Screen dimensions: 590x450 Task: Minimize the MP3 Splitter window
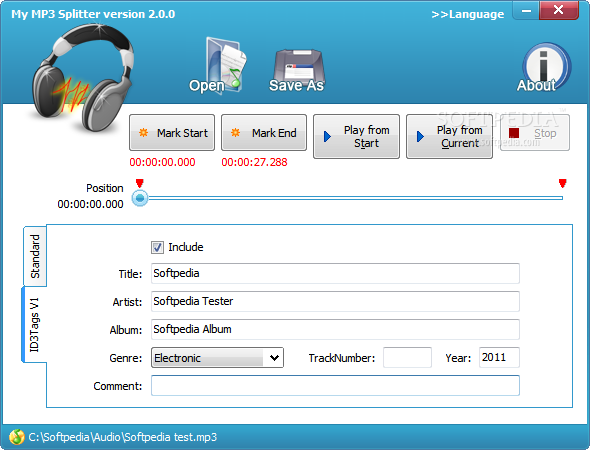click(526, 11)
